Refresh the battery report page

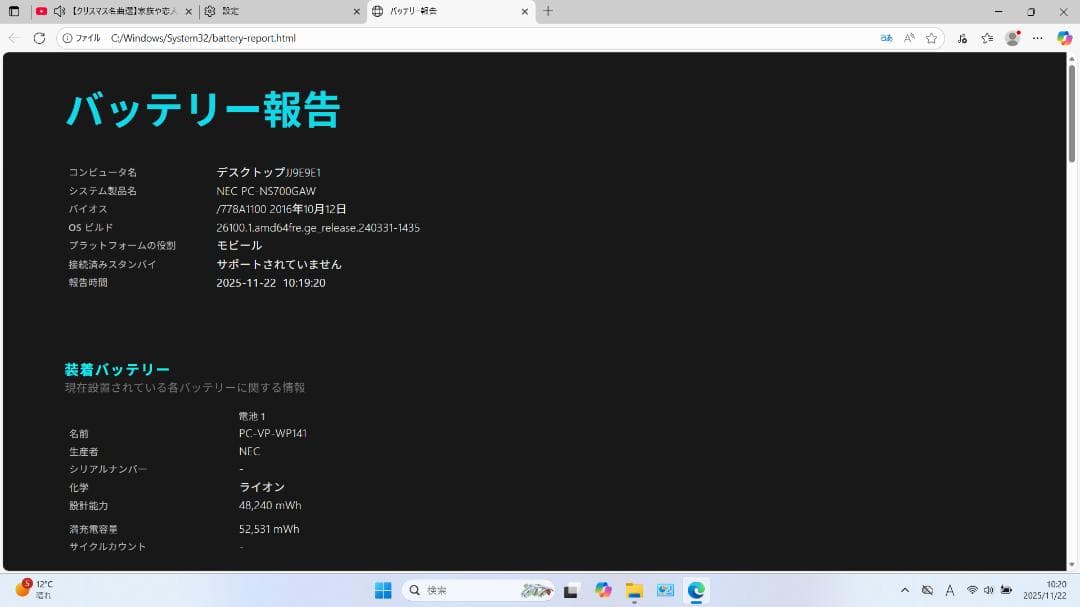pos(39,38)
